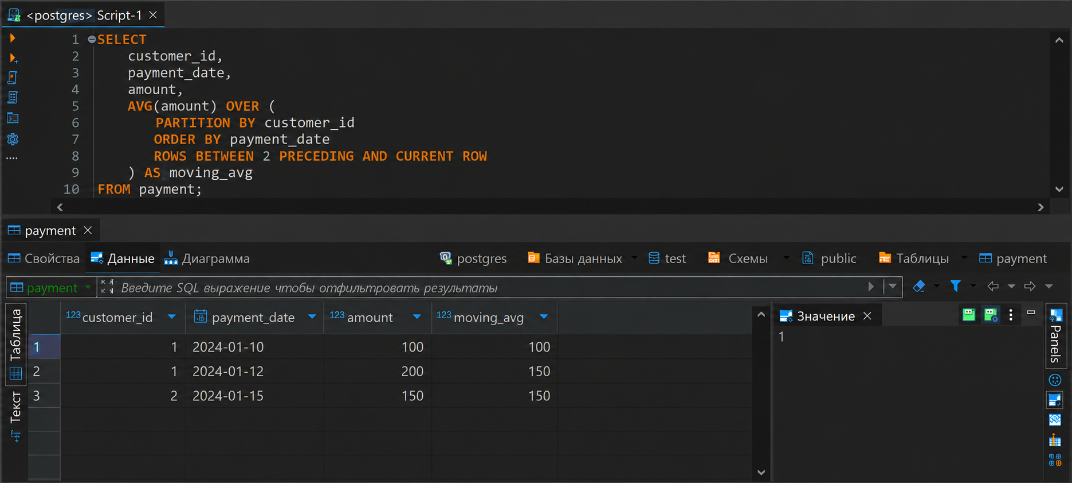Switch to the Диаграмма tab

point(206,259)
